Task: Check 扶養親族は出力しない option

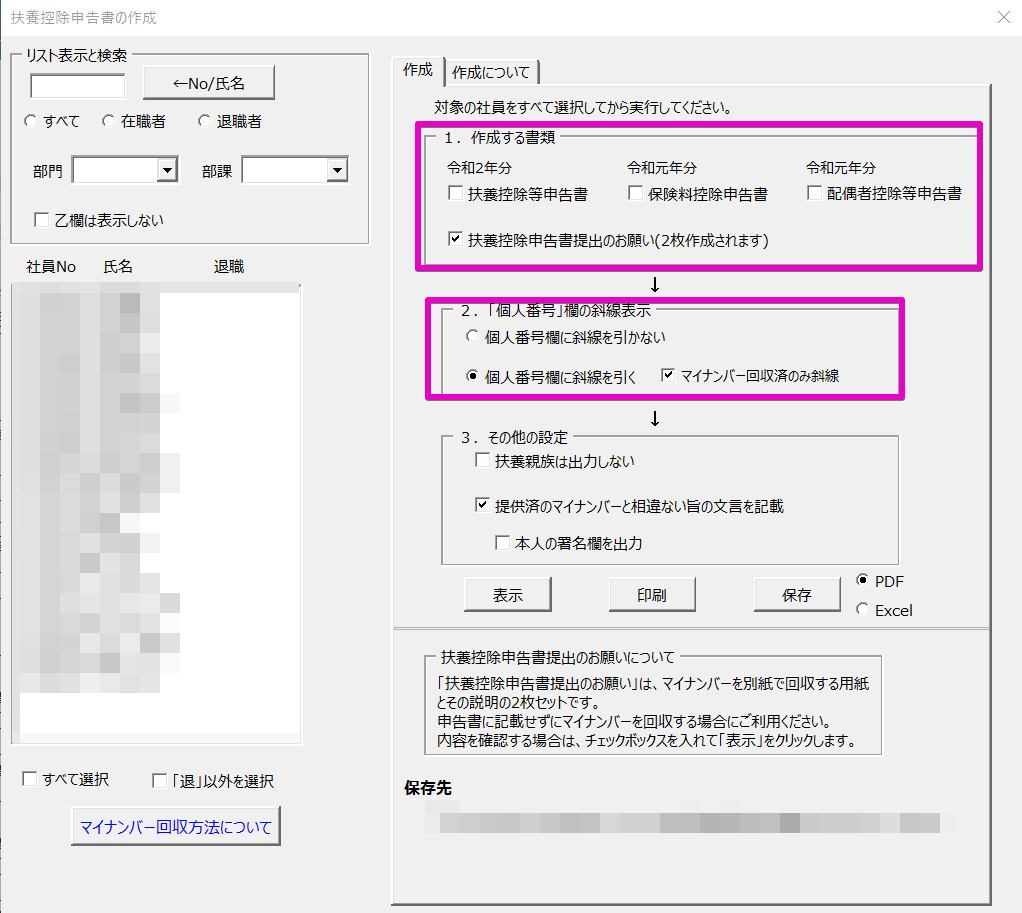Action: point(482,461)
